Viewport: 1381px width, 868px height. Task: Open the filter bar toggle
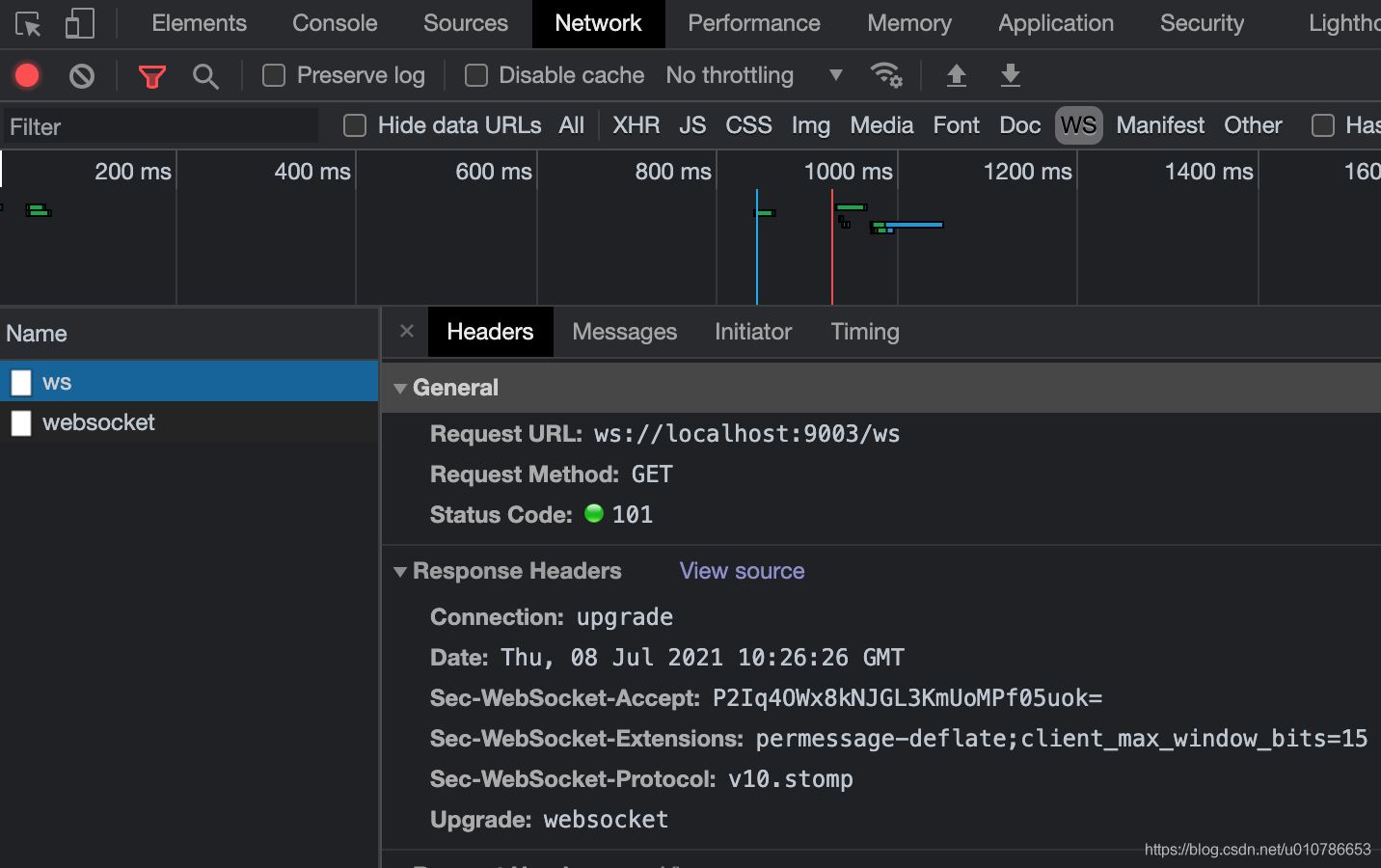151,75
